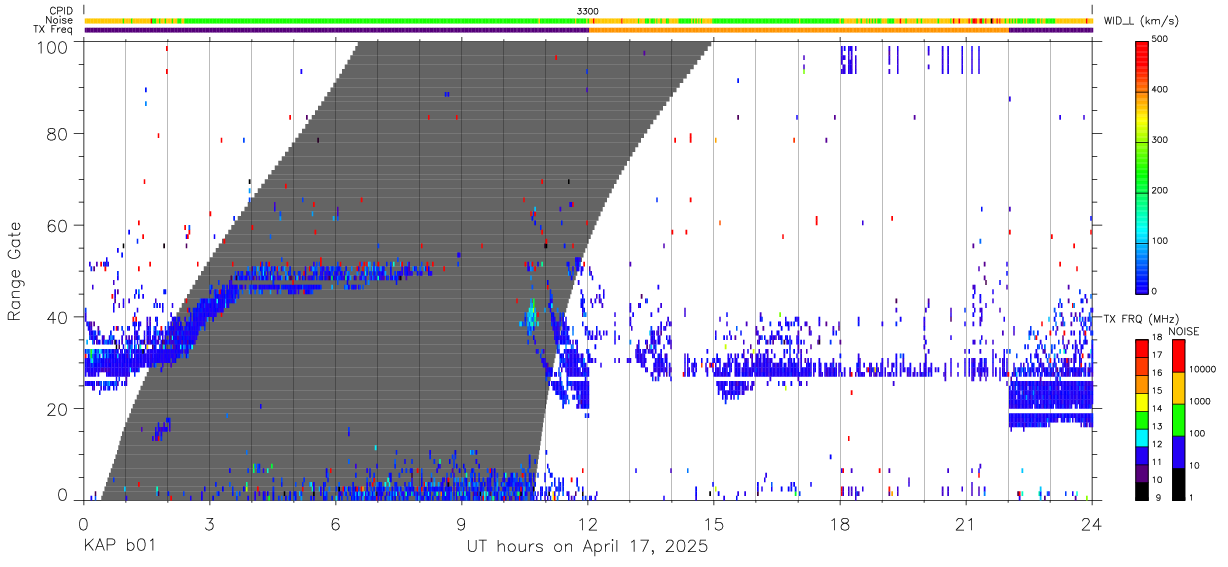This screenshot has width=1228, height=567.
Task: Click range gate axis tick 20
Action: click(x=57, y=409)
